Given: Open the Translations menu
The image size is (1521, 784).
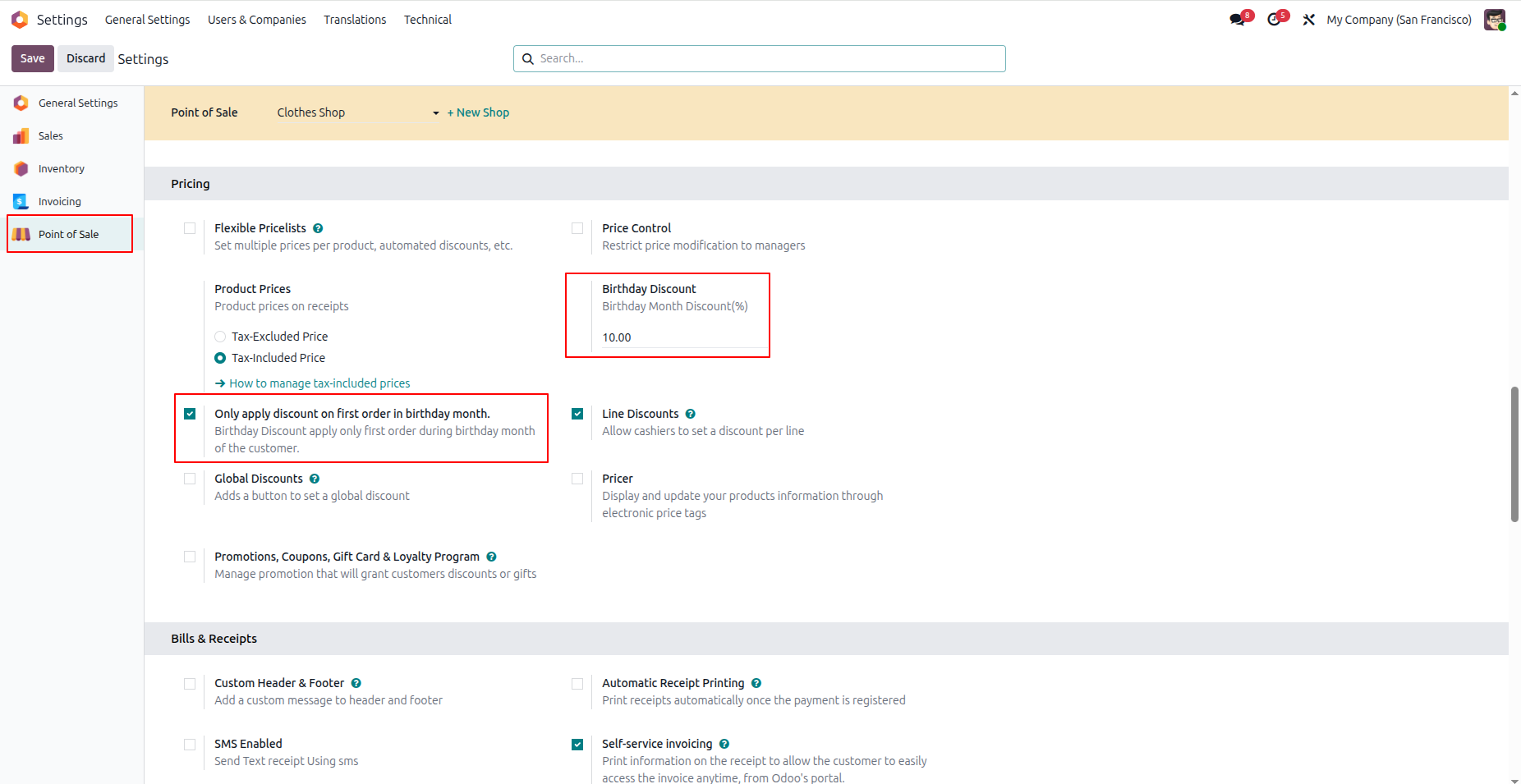Looking at the screenshot, I should pos(355,19).
